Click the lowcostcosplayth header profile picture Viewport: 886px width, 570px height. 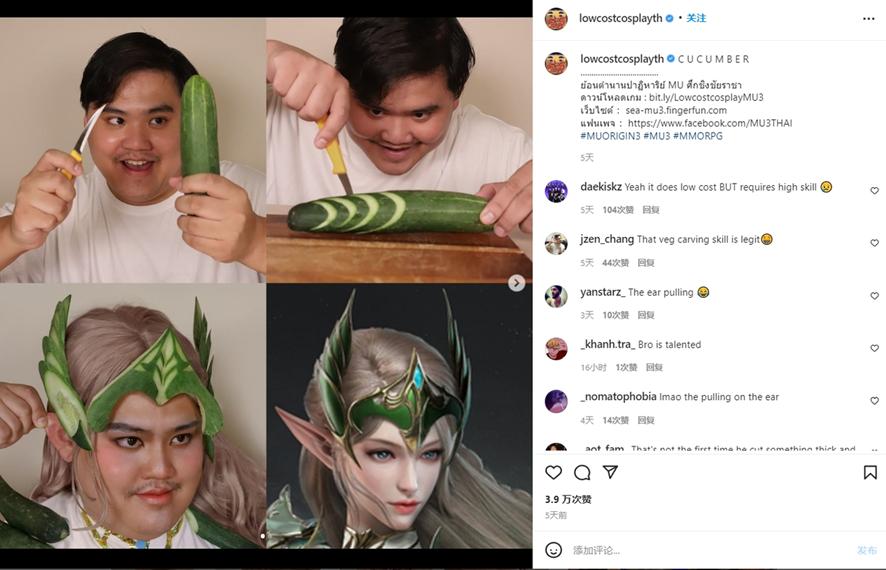[x=556, y=18]
